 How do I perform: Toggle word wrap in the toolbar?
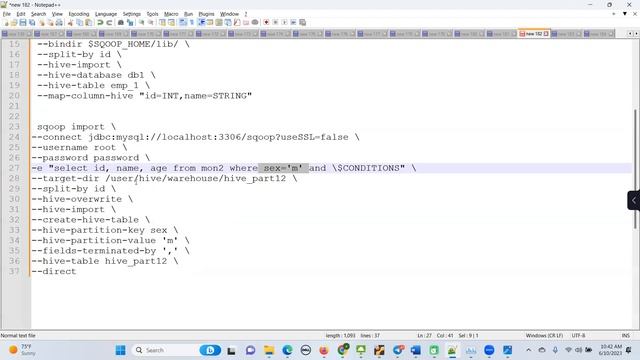(182, 22)
